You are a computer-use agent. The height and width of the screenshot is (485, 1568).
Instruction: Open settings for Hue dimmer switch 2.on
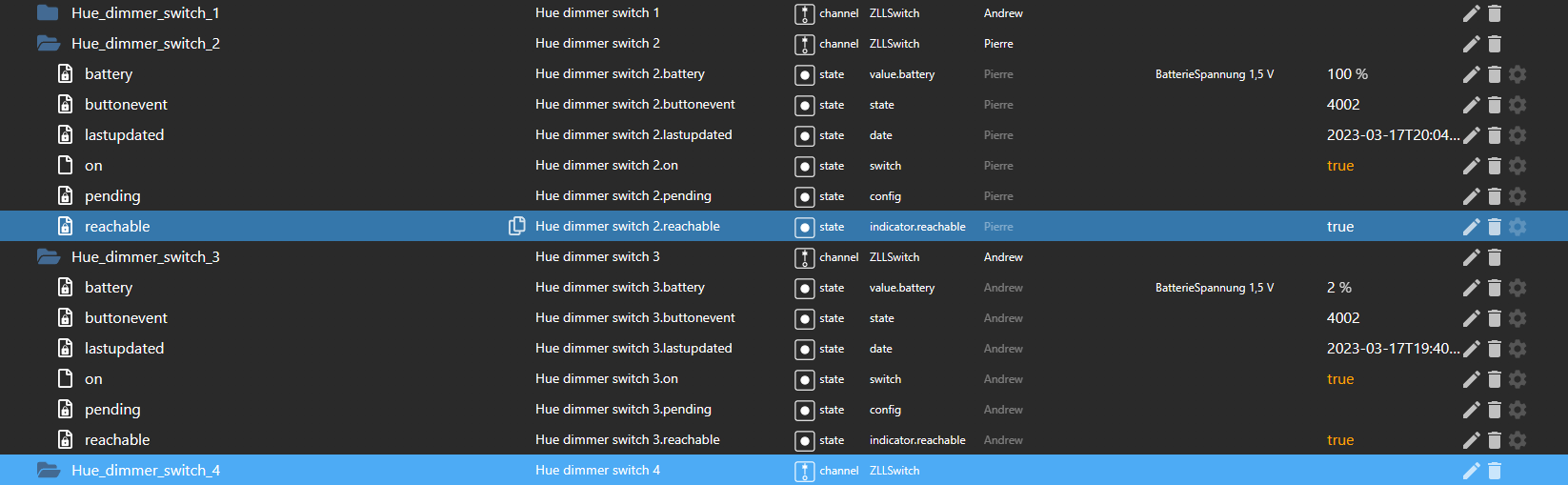pos(1518,166)
